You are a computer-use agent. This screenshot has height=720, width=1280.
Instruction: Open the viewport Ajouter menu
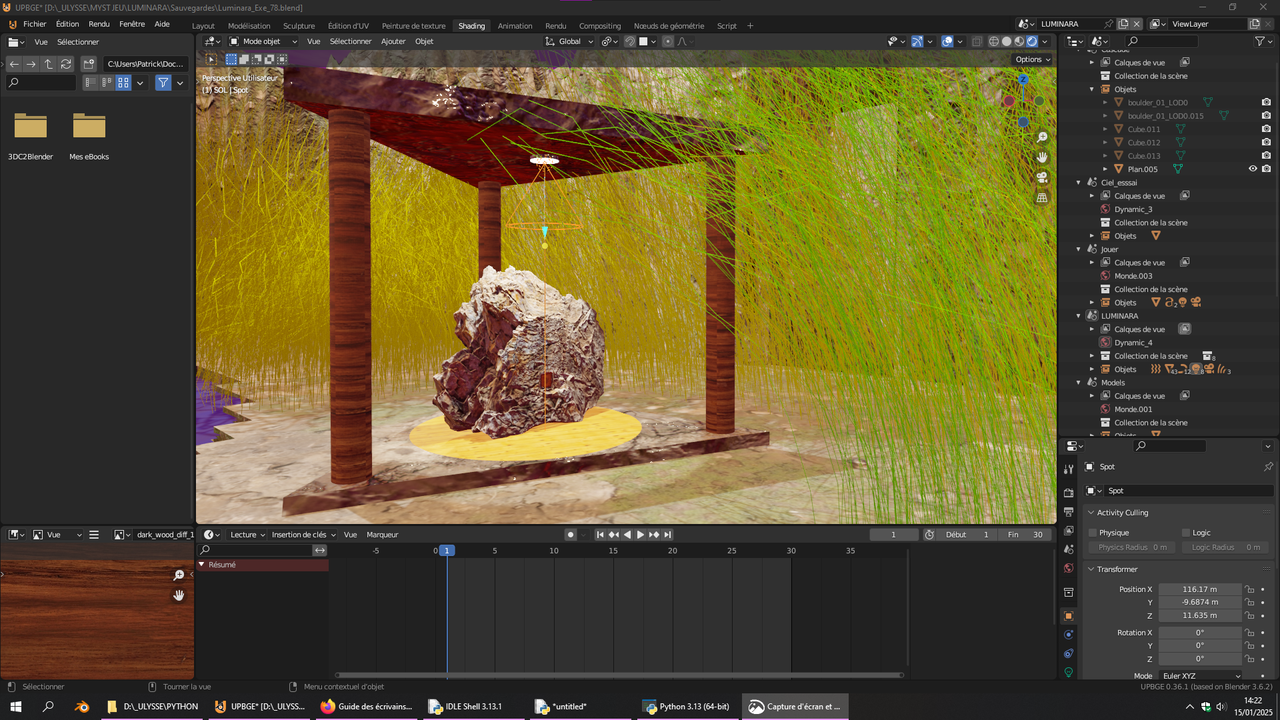393,42
